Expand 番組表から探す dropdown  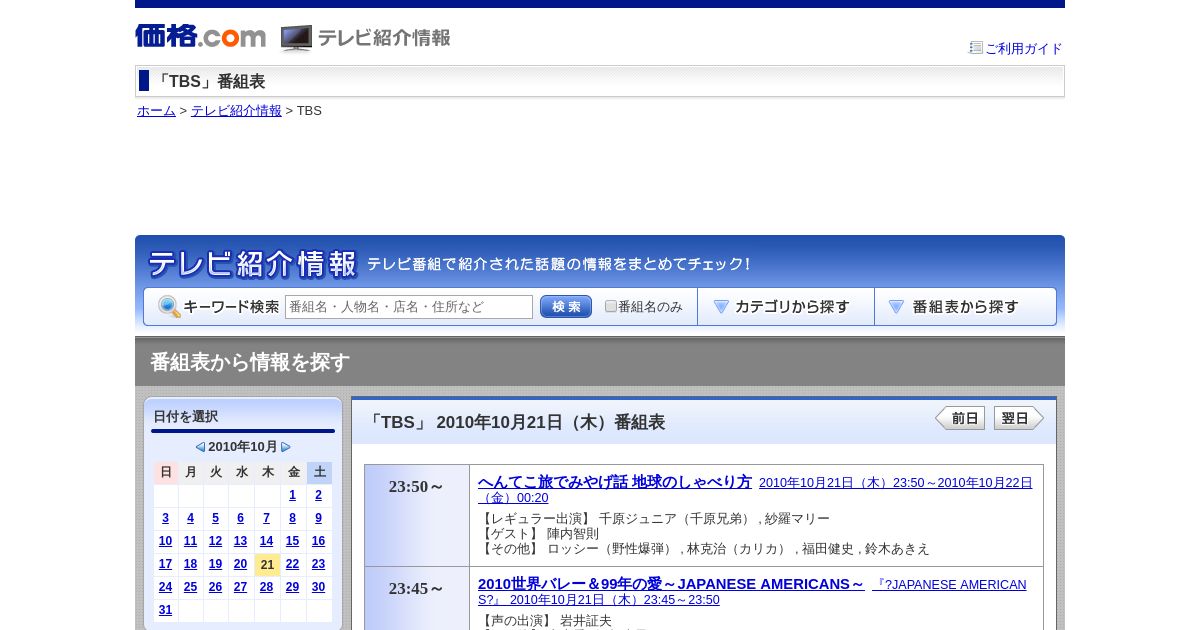[x=966, y=307]
